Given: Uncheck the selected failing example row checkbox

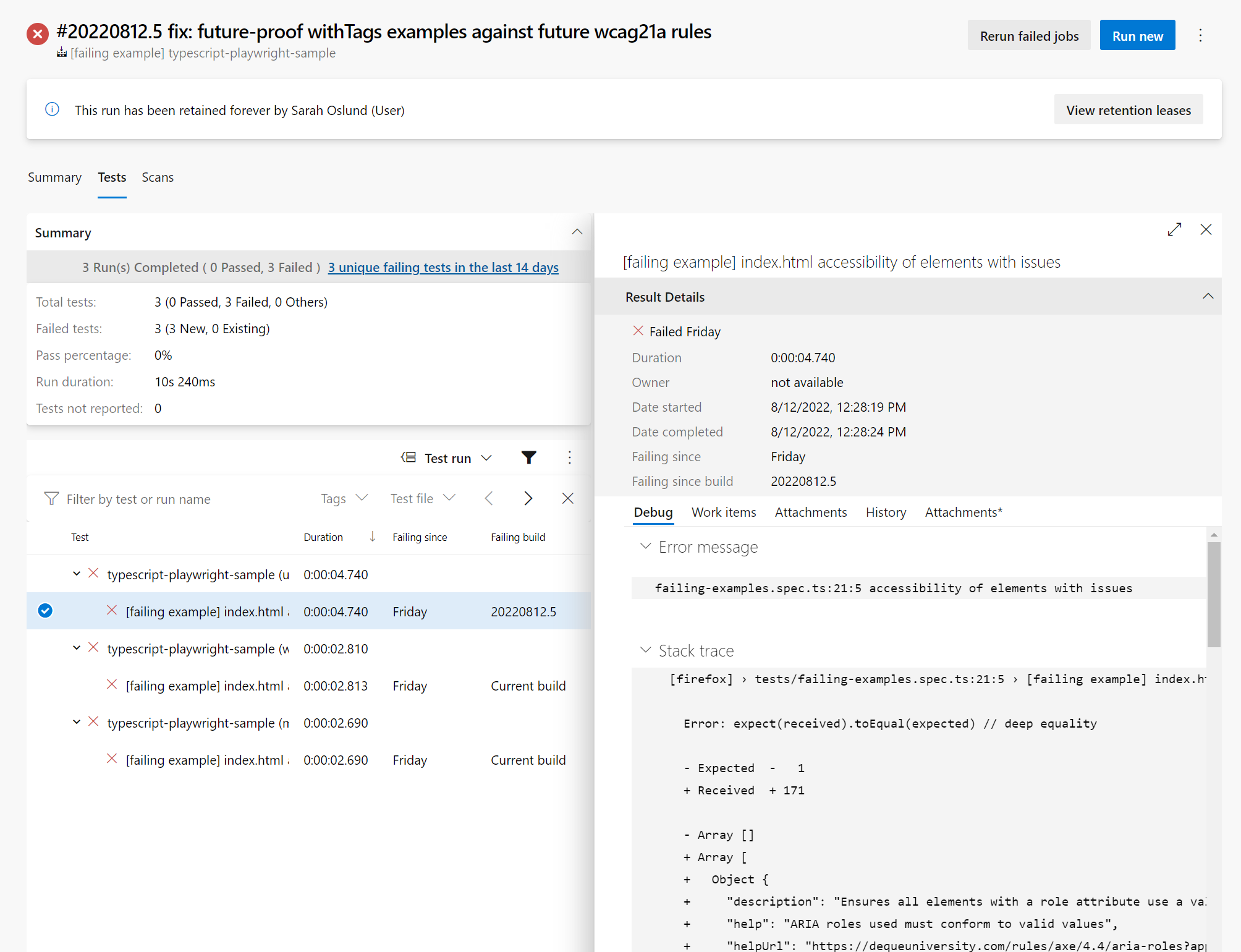Looking at the screenshot, I should (45, 611).
